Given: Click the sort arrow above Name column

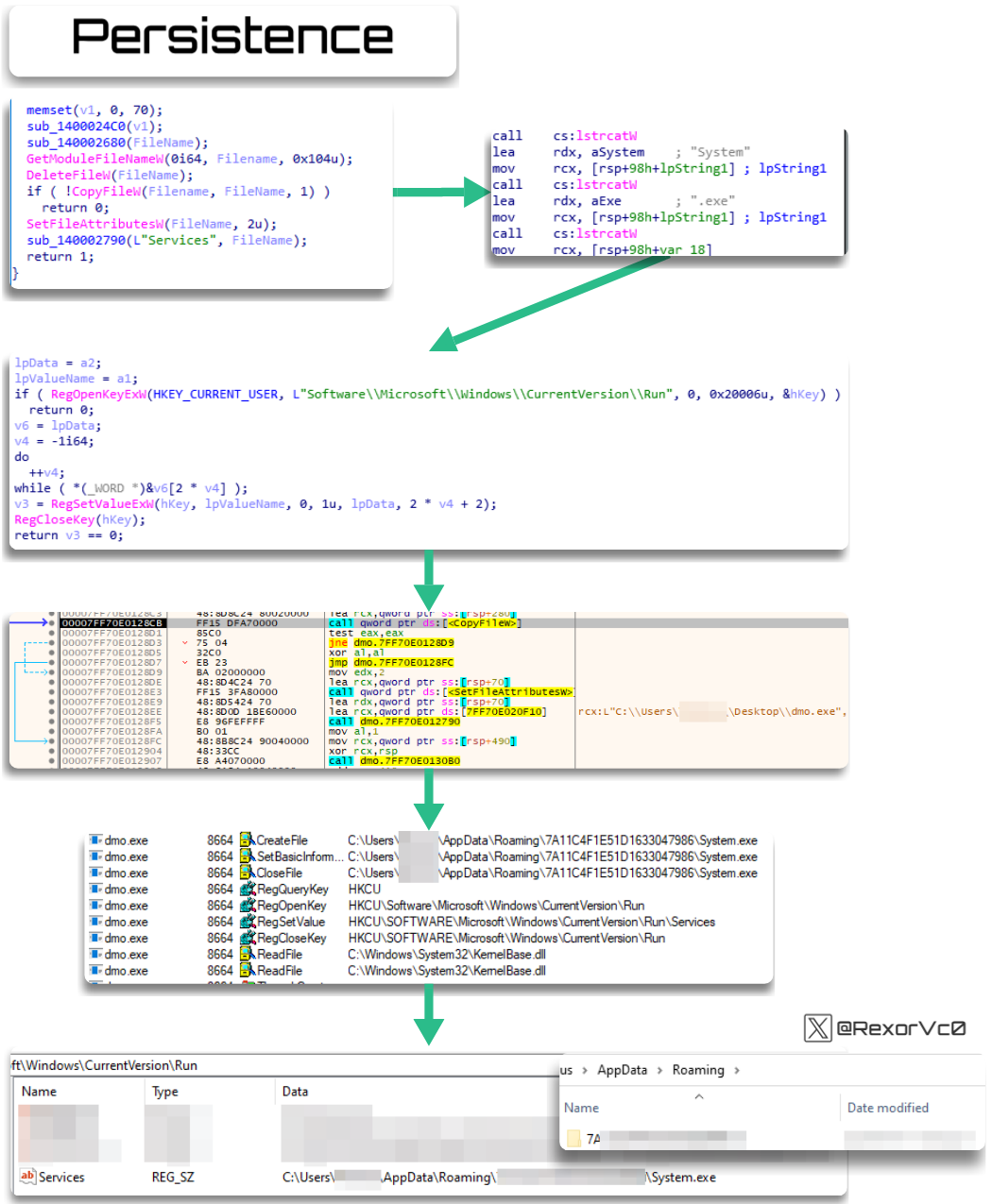Looking at the screenshot, I should (x=699, y=1096).
